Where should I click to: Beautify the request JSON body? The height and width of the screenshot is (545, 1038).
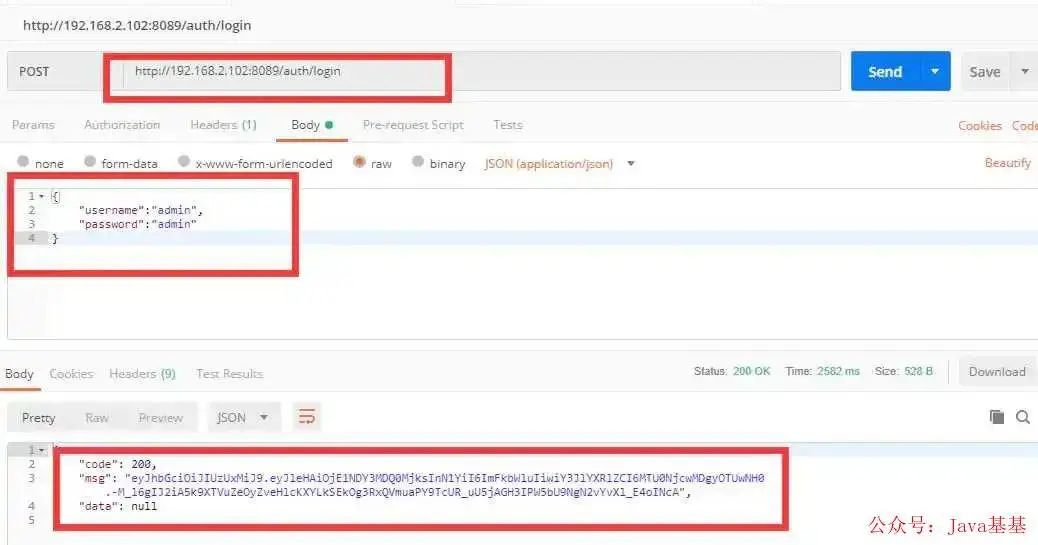tap(1008, 162)
